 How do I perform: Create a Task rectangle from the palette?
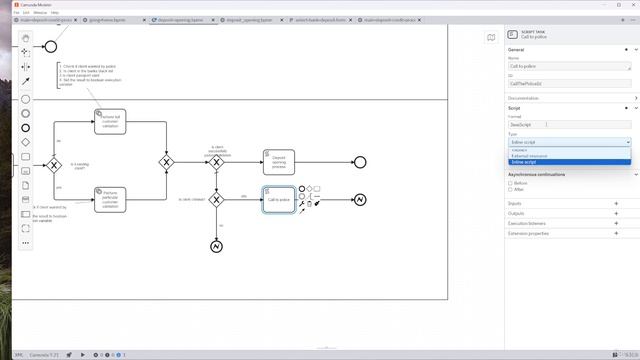point(25,157)
